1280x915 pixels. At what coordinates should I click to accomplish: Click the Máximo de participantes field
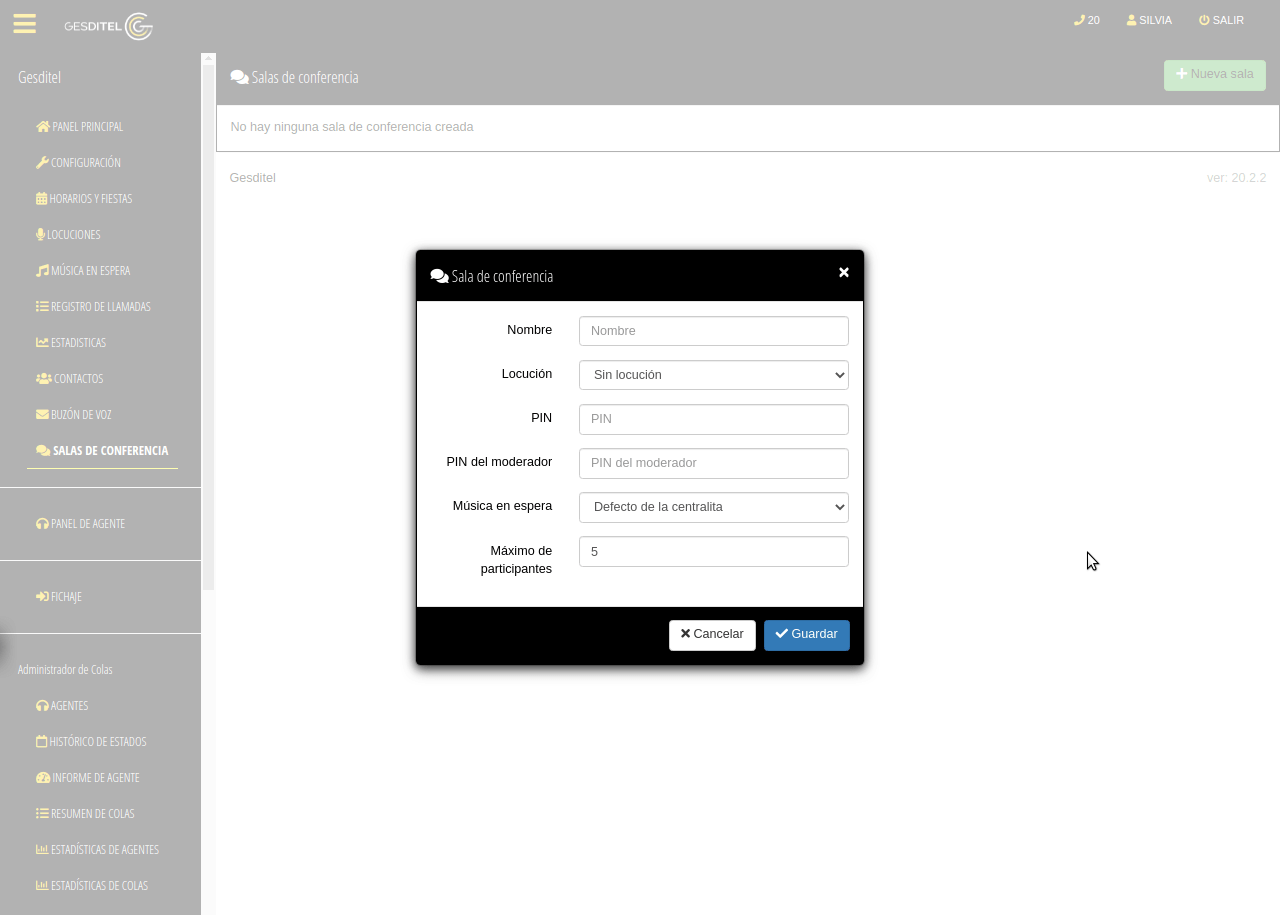coord(713,552)
